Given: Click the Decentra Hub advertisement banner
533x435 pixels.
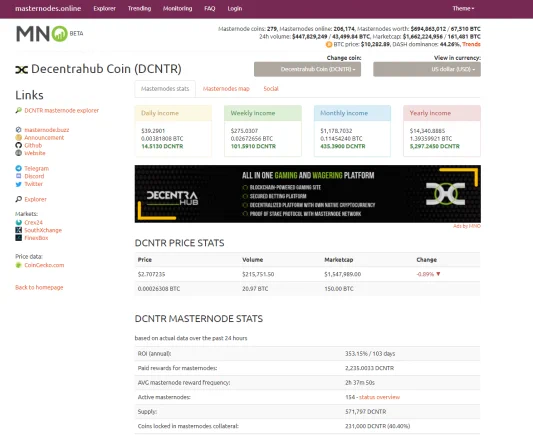Looking at the screenshot, I should pyautogui.click(x=308, y=194).
